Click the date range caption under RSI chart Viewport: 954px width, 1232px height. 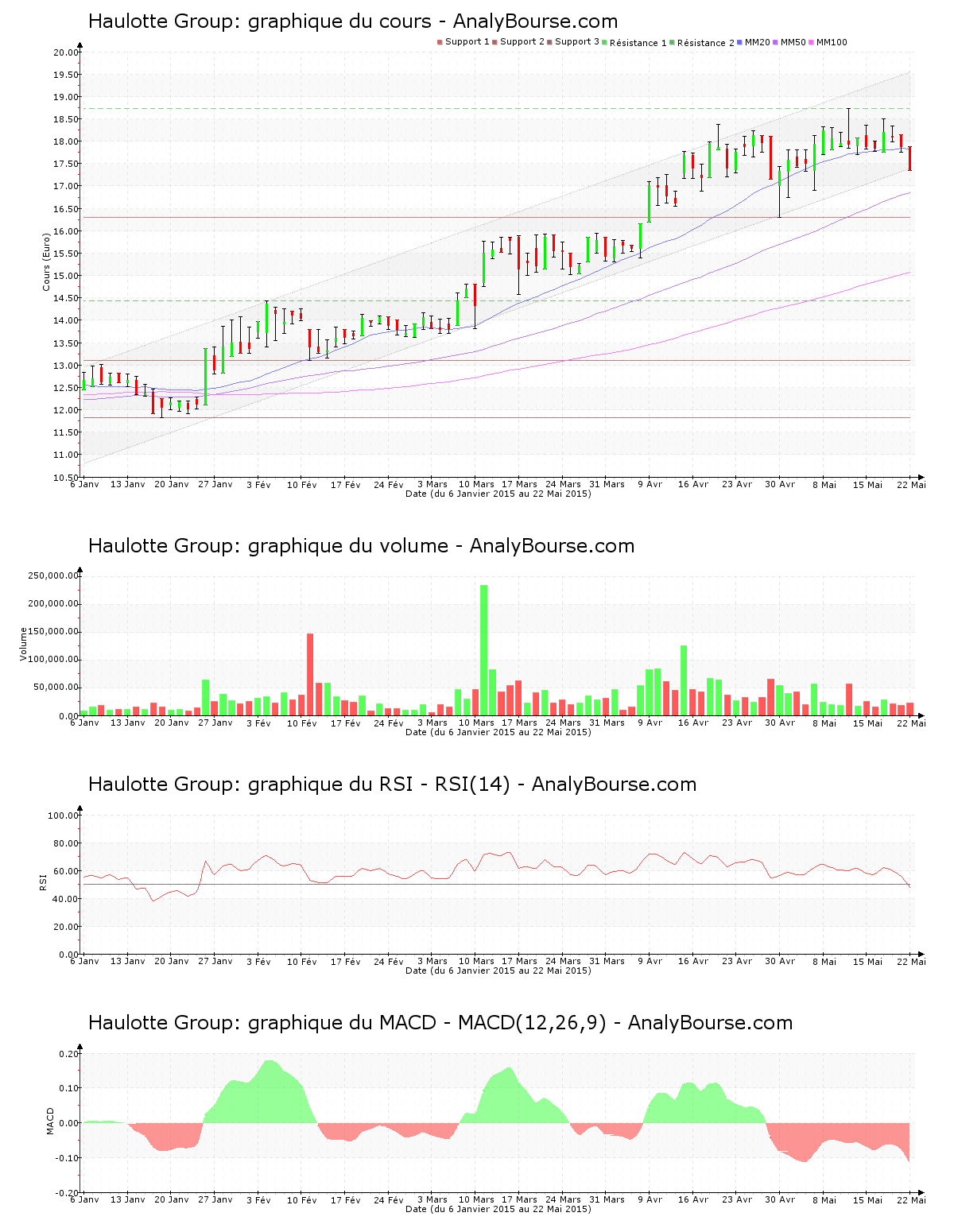[498, 970]
